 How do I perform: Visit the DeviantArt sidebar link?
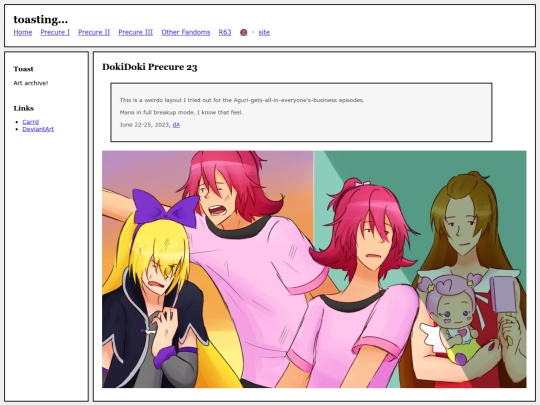(x=38, y=129)
